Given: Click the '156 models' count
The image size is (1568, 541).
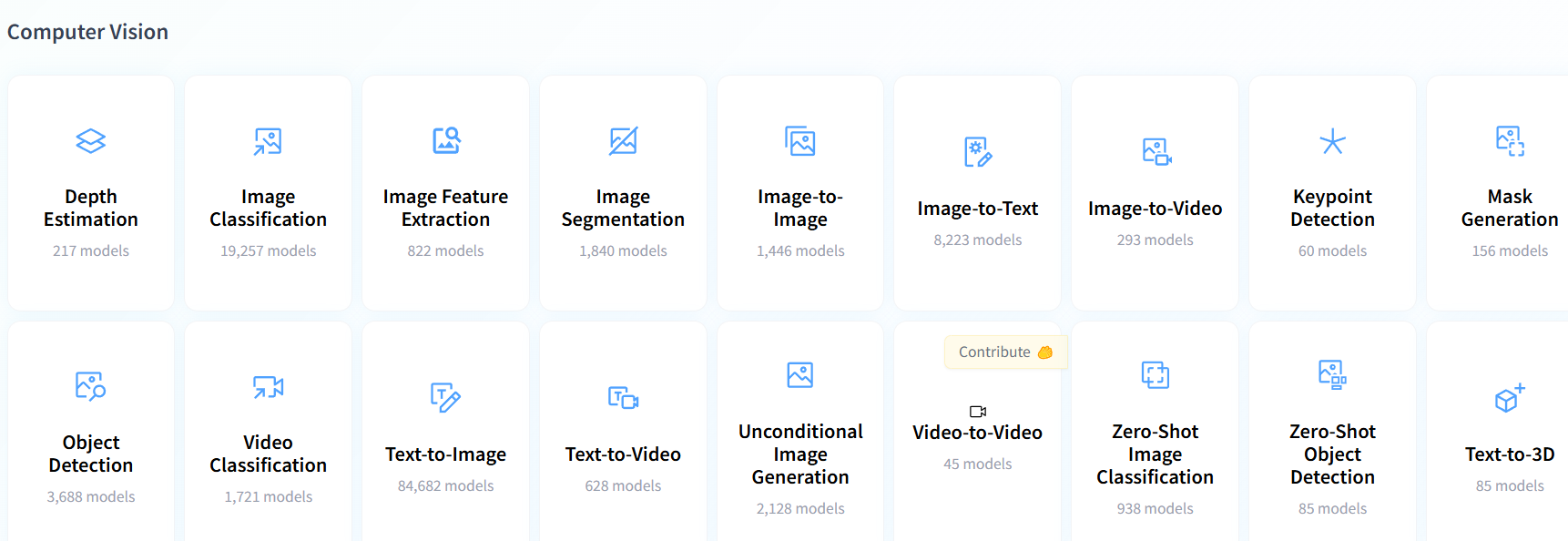Looking at the screenshot, I should [x=1510, y=250].
